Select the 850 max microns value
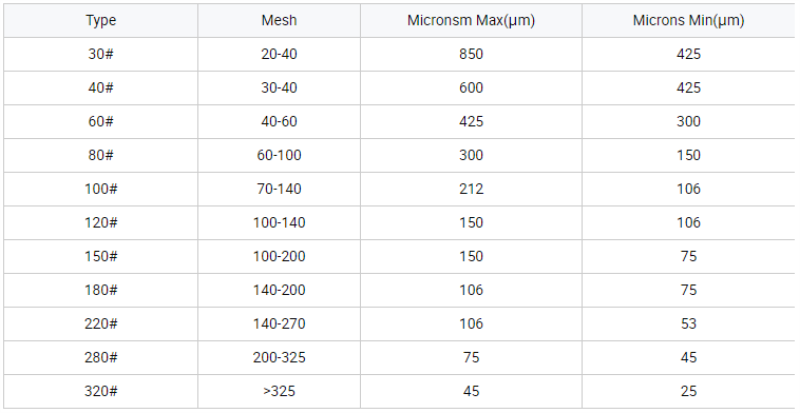800x413 pixels. click(x=471, y=54)
